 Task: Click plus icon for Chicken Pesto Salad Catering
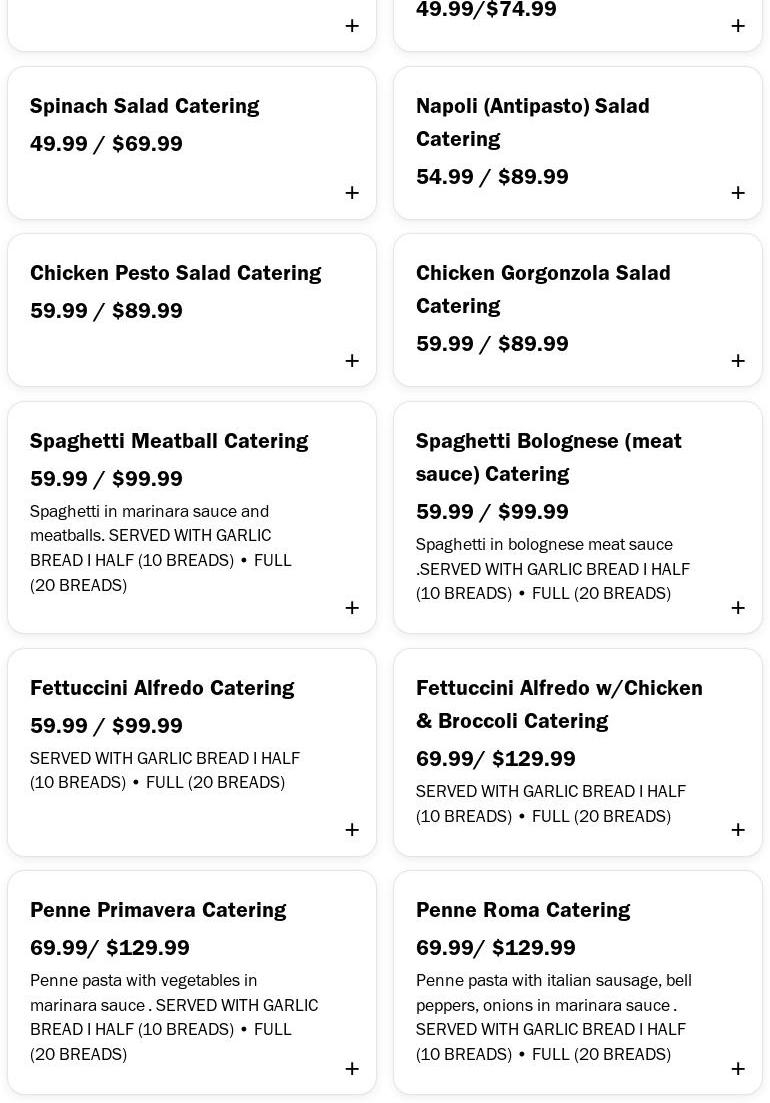point(352,361)
